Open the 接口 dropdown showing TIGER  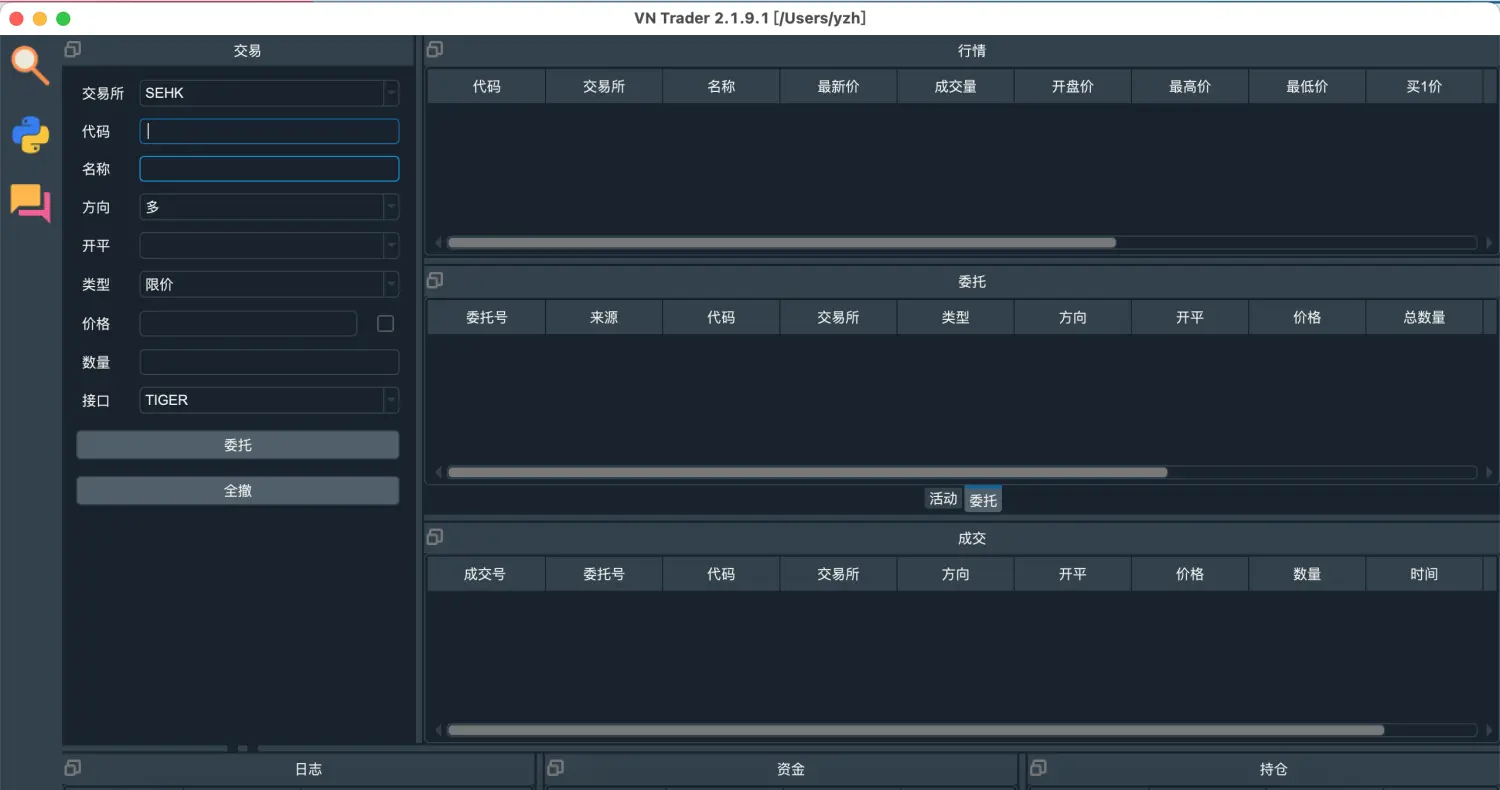coord(269,400)
